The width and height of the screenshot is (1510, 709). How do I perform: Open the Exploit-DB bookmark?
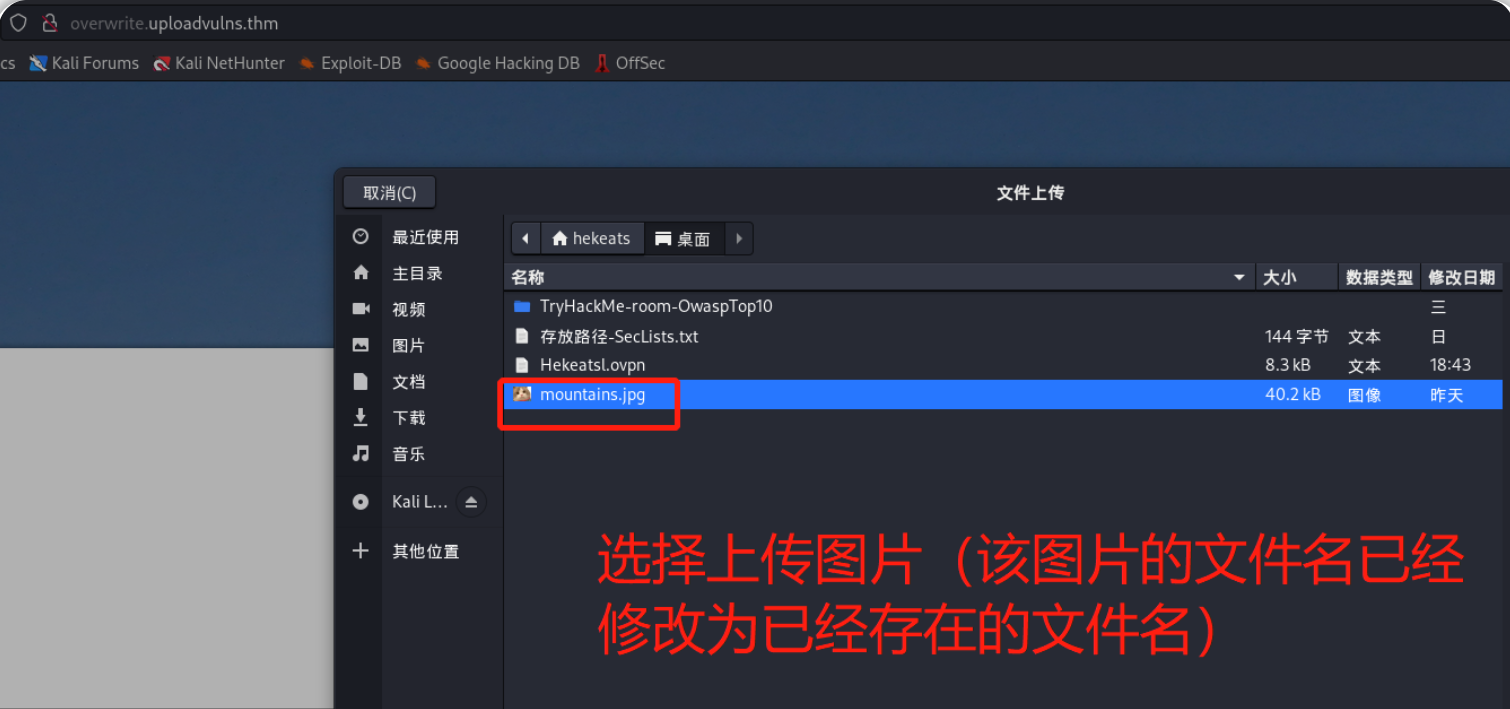(350, 63)
